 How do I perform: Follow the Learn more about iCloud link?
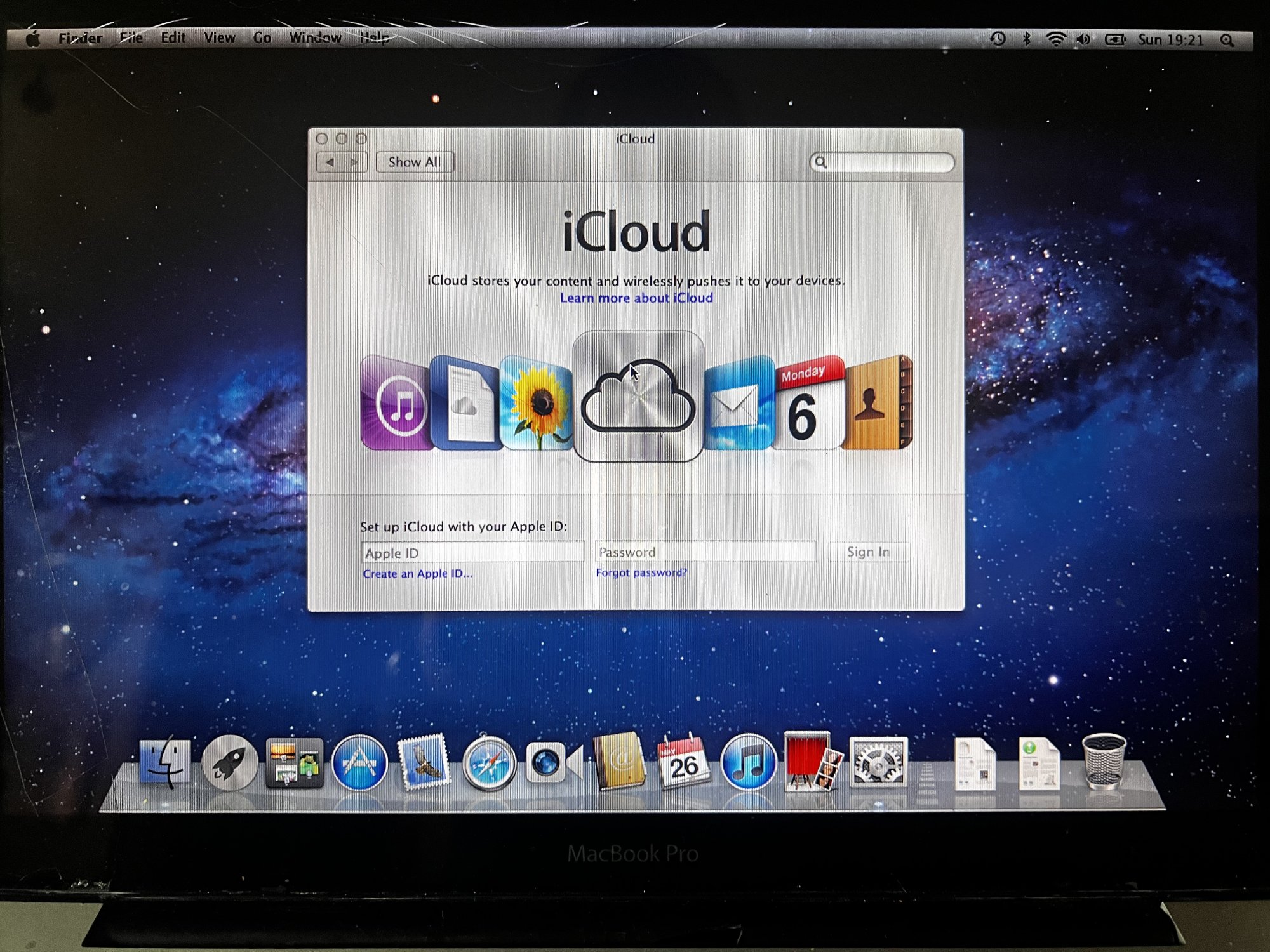[636, 298]
